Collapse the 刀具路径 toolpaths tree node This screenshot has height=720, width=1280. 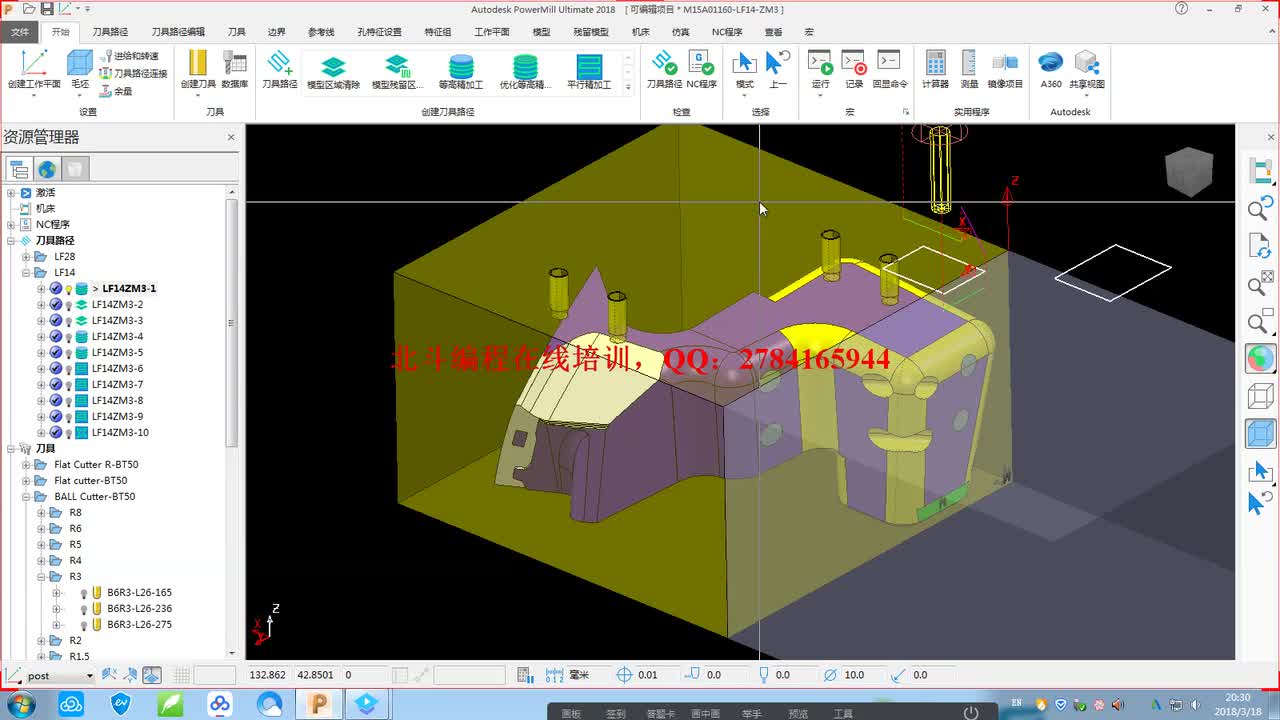click(11, 241)
